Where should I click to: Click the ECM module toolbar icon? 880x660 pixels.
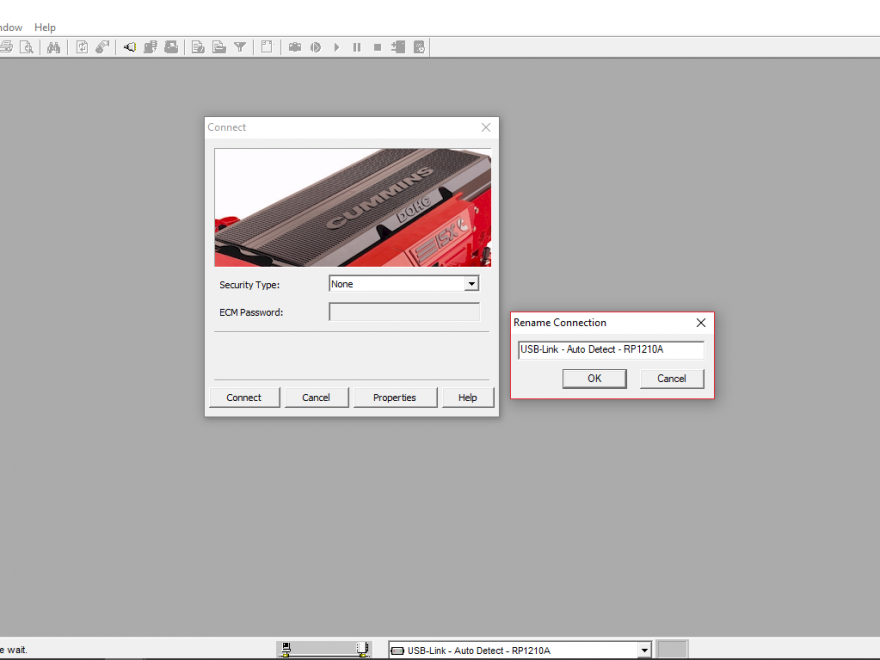(171, 47)
